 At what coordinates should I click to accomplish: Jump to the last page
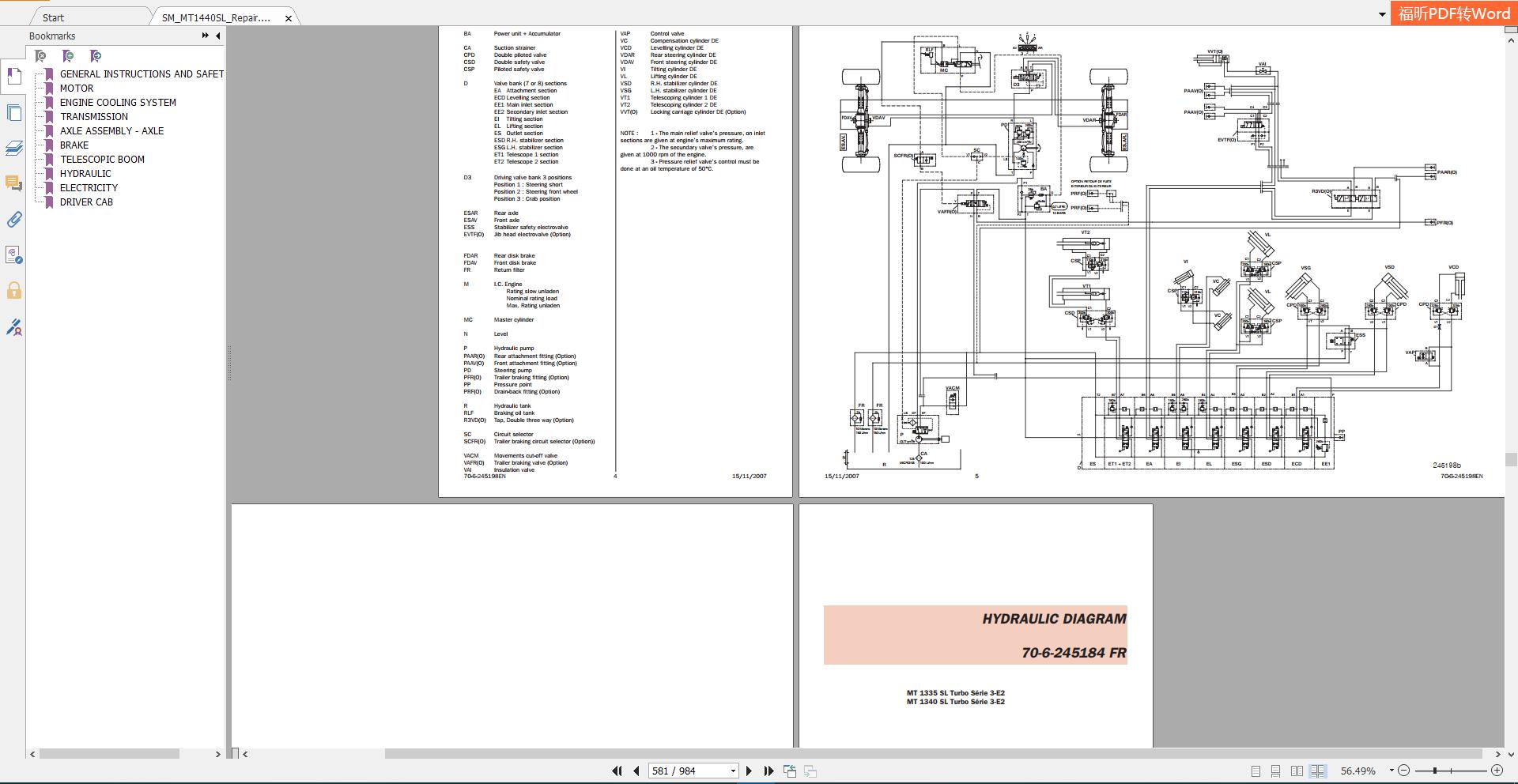click(768, 771)
